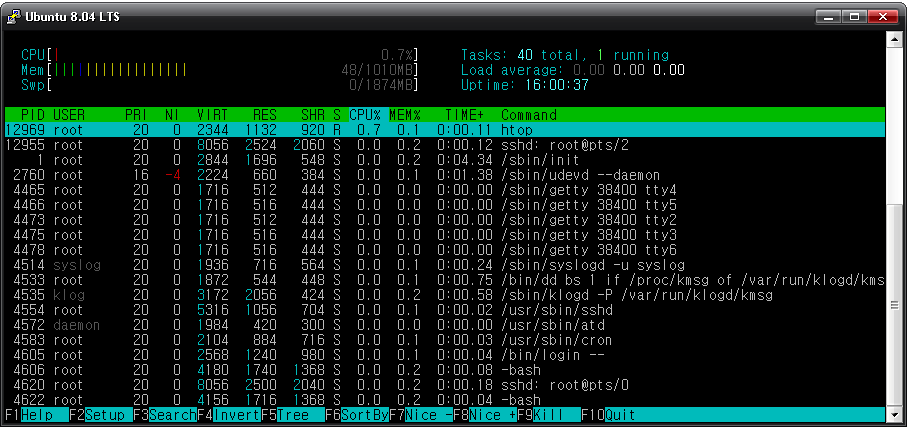Select the /bin/login -- process row
This screenshot has width=907, height=427.
click(x=445, y=355)
